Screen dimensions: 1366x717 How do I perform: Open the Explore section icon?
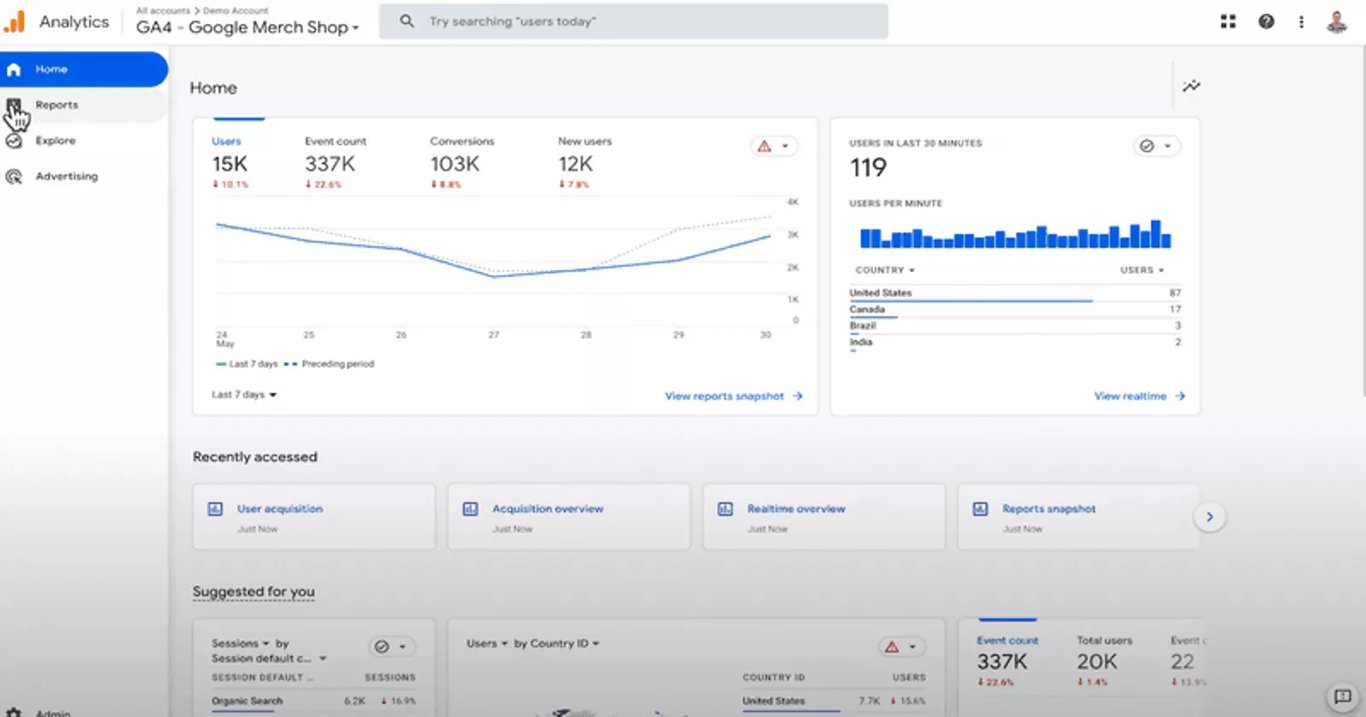coord(13,140)
